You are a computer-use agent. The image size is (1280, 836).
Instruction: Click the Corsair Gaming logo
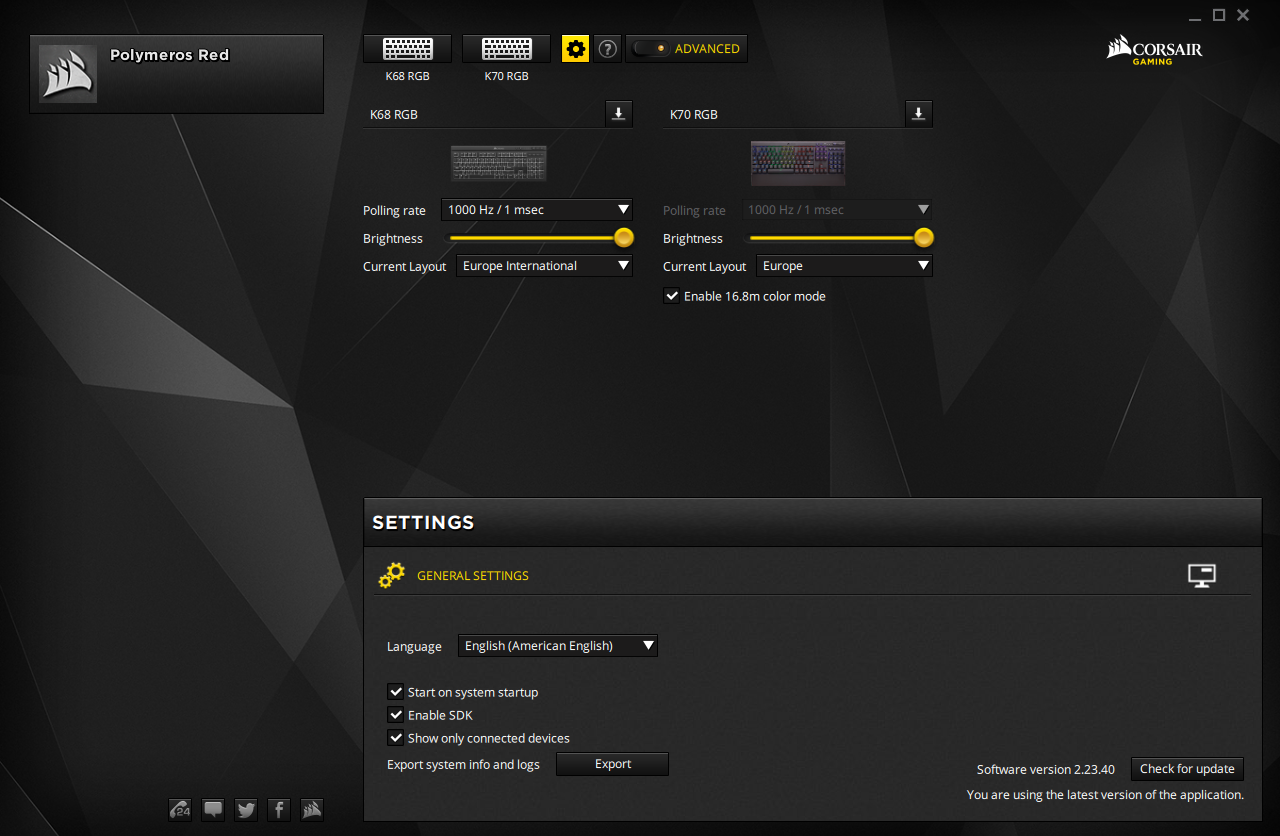point(1154,50)
